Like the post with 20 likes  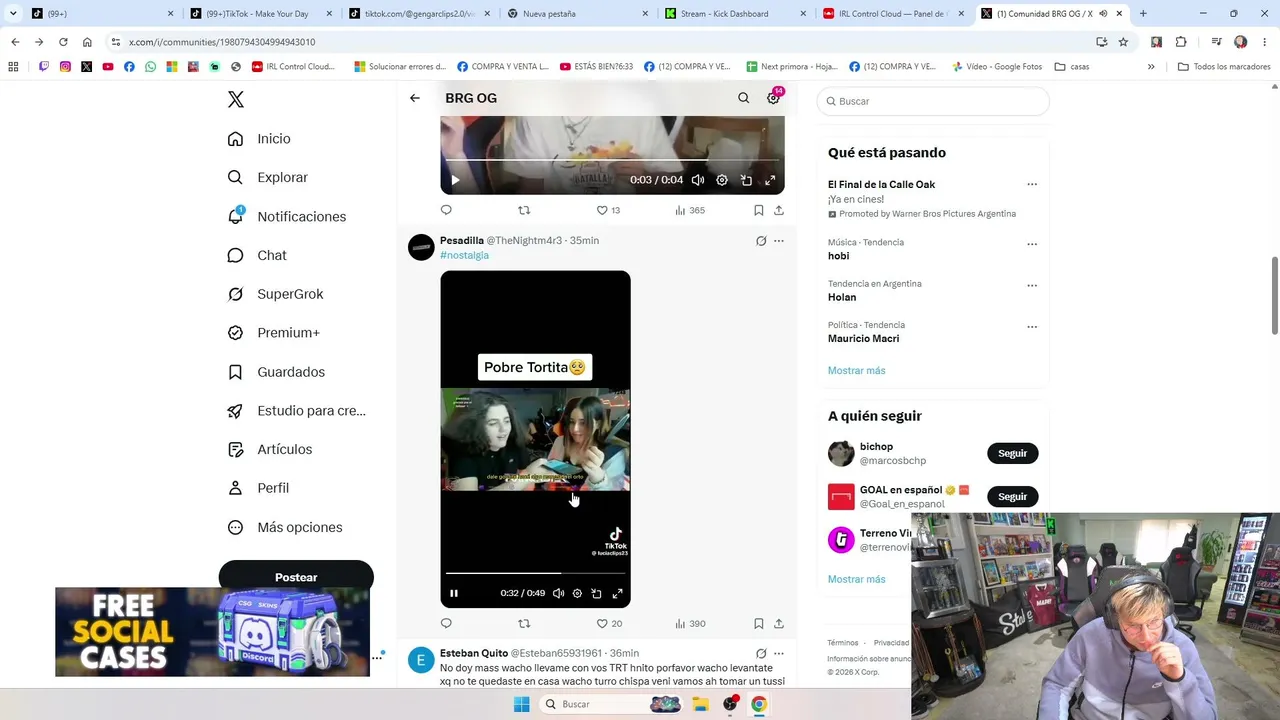tap(609, 623)
